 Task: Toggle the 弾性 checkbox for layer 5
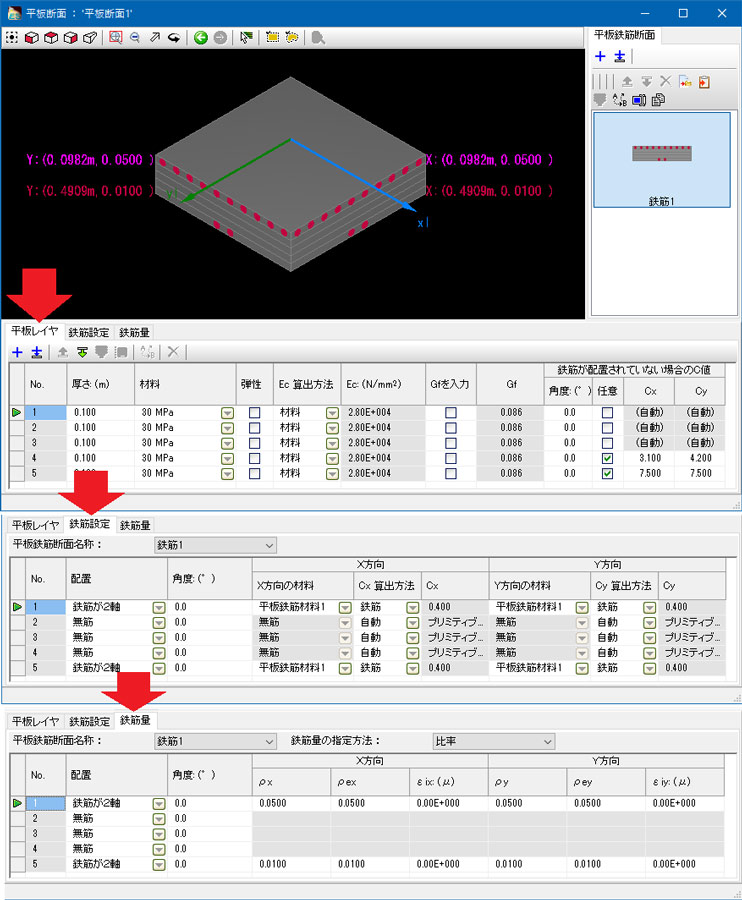(255, 474)
